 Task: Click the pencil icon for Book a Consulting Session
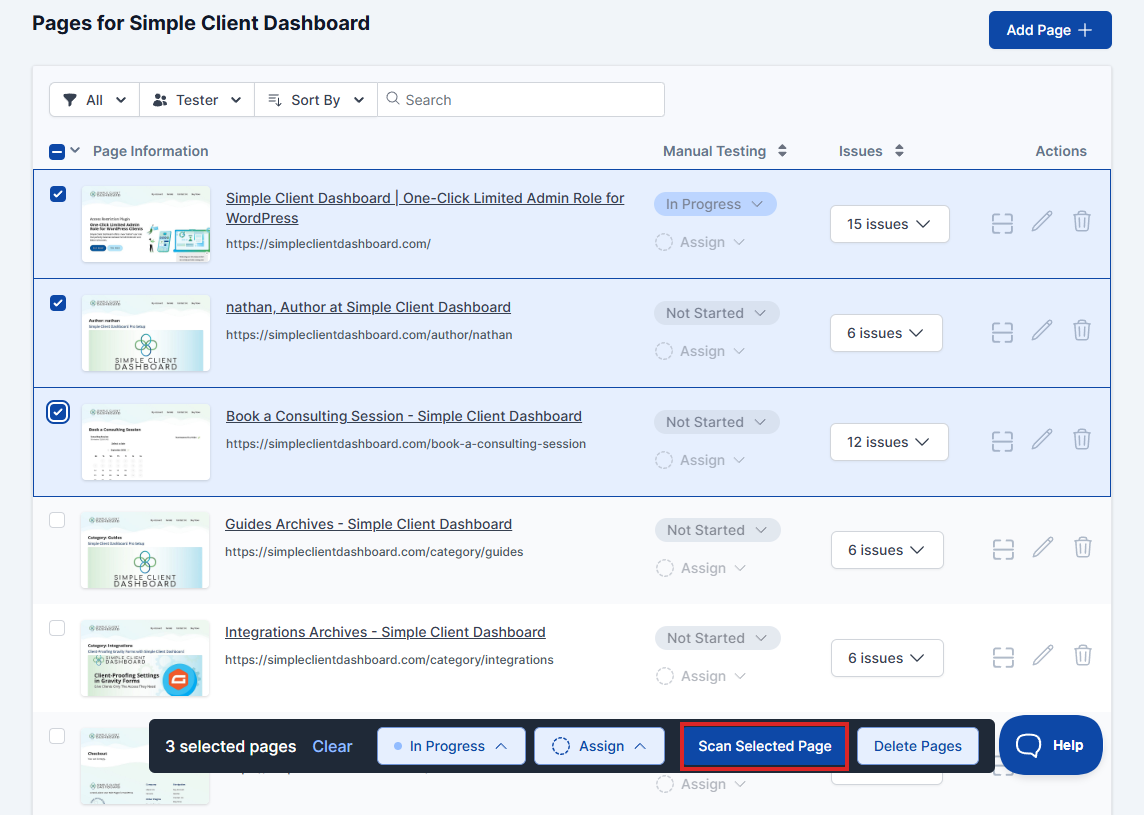click(x=1042, y=439)
